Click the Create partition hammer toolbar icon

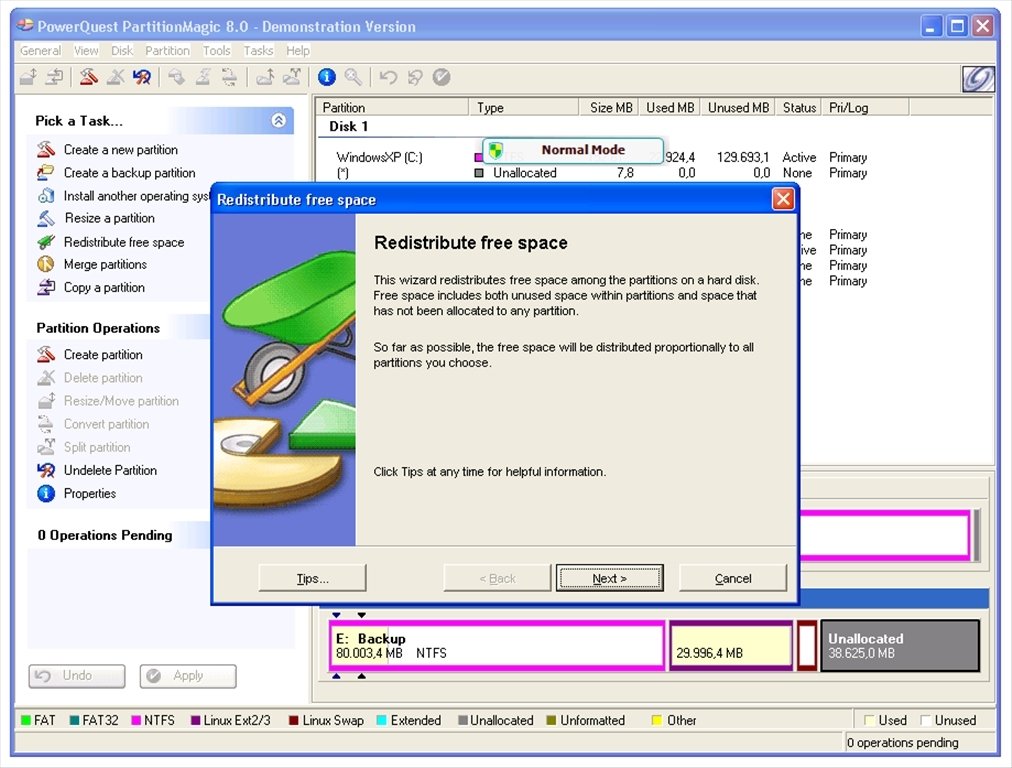(88, 77)
